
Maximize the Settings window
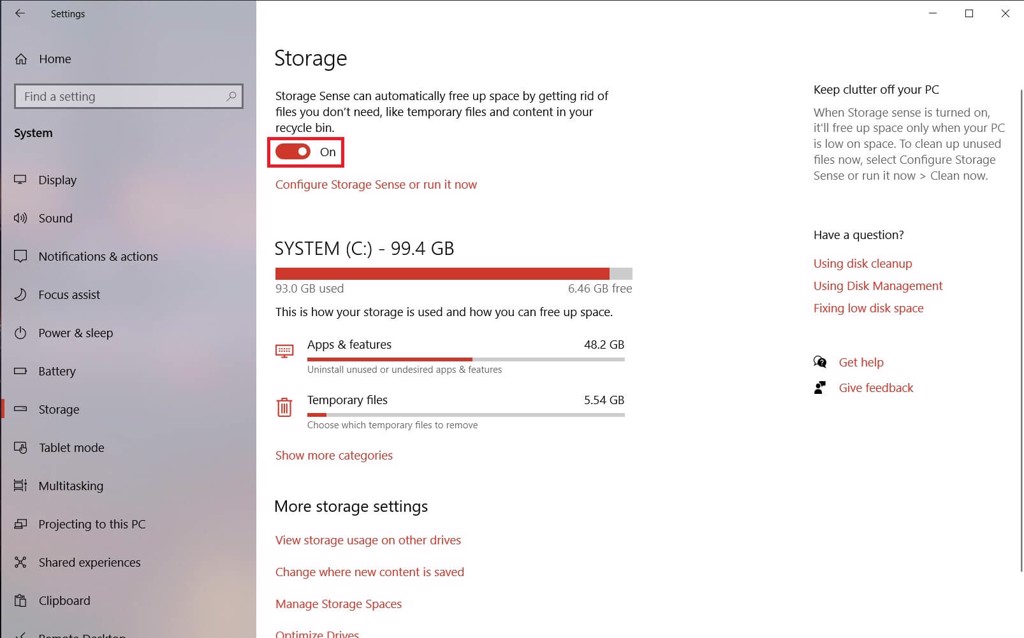(x=969, y=13)
